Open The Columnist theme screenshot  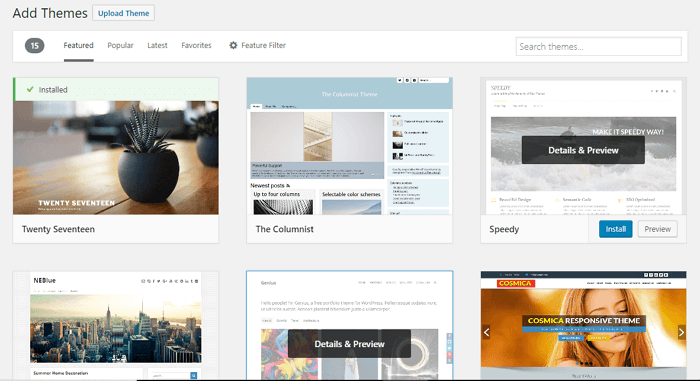(x=349, y=146)
